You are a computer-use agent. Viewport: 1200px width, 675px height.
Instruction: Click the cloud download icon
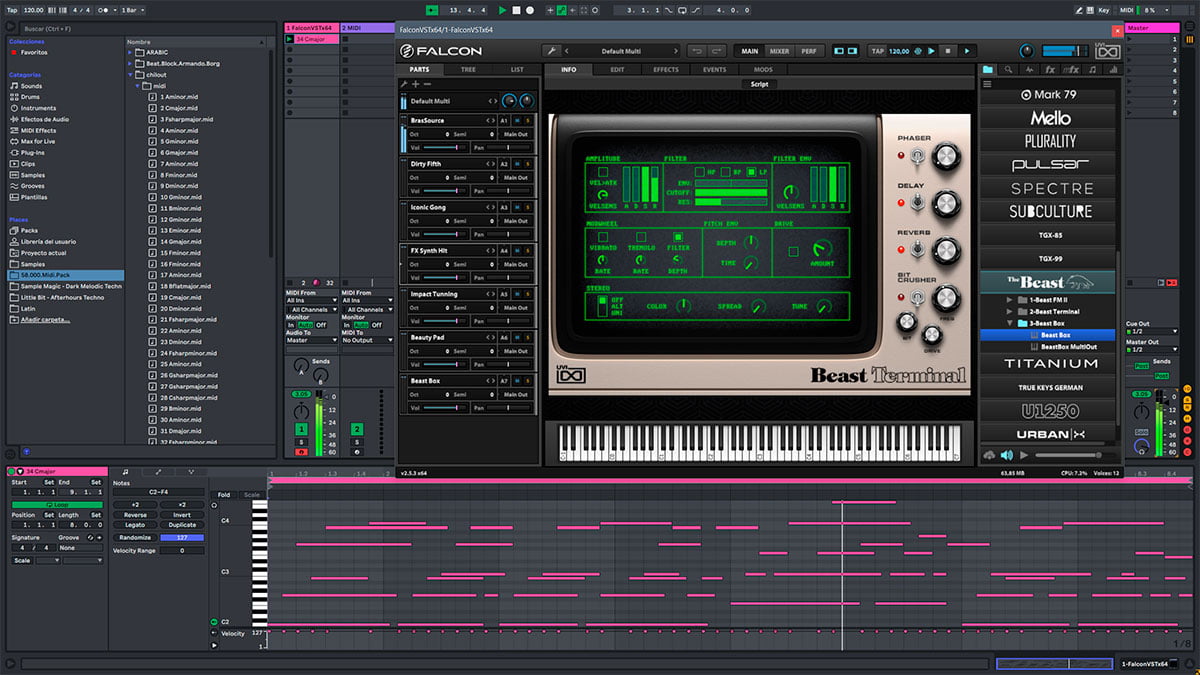(x=989, y=455)
